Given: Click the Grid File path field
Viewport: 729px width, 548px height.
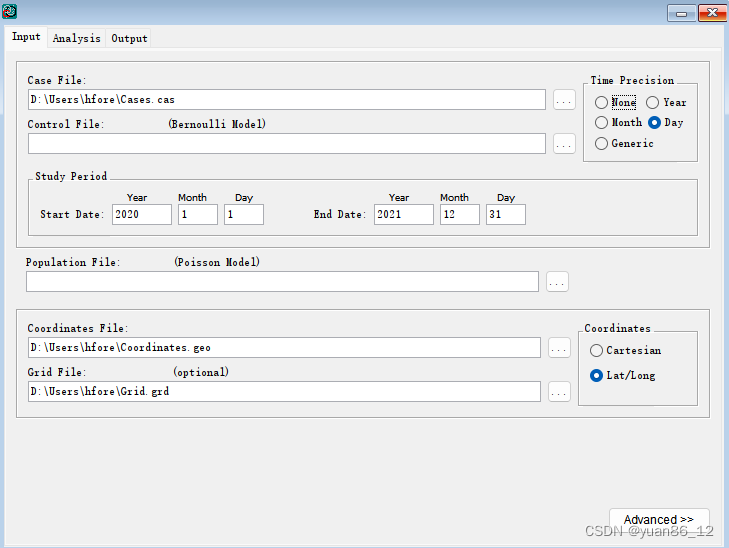Looking at the screenshot, I should tap(284, 392).
